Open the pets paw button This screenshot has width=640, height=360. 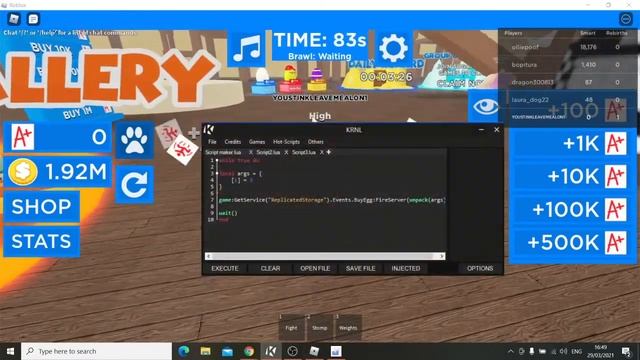click(x=134, y=140)
